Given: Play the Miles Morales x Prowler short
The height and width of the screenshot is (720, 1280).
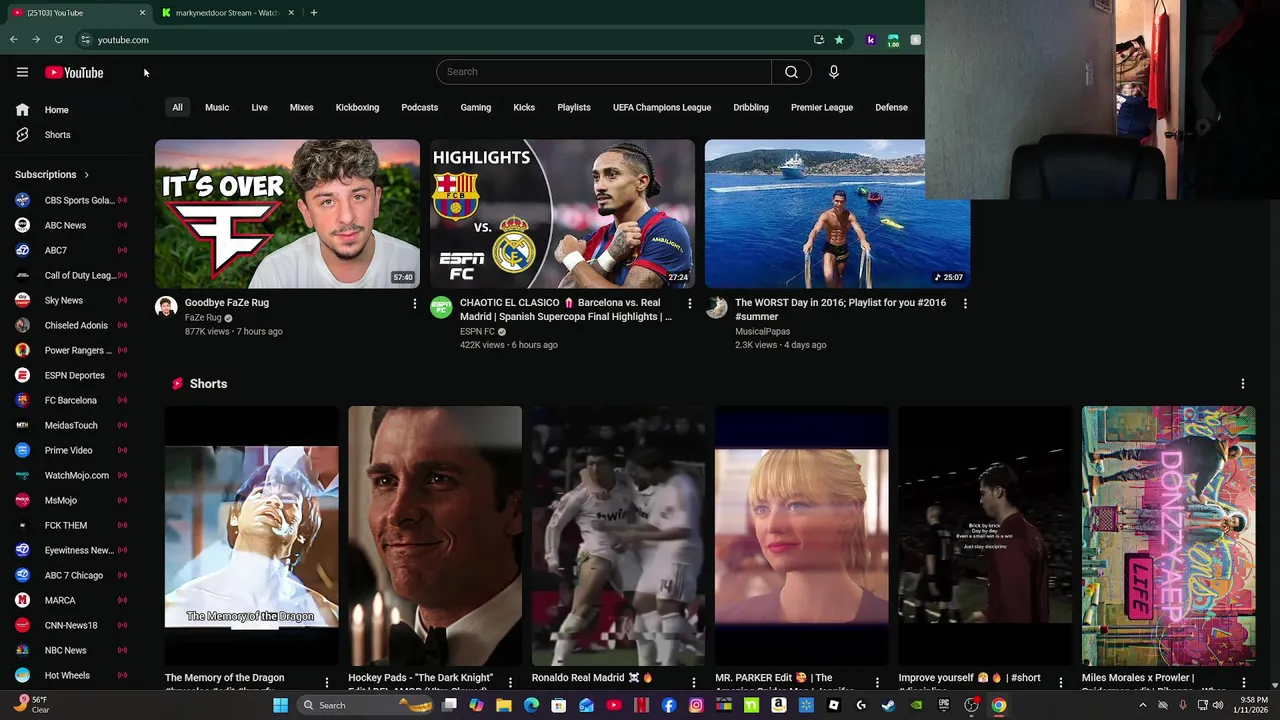Looking at the screenshot, I should pos(1168,536).
